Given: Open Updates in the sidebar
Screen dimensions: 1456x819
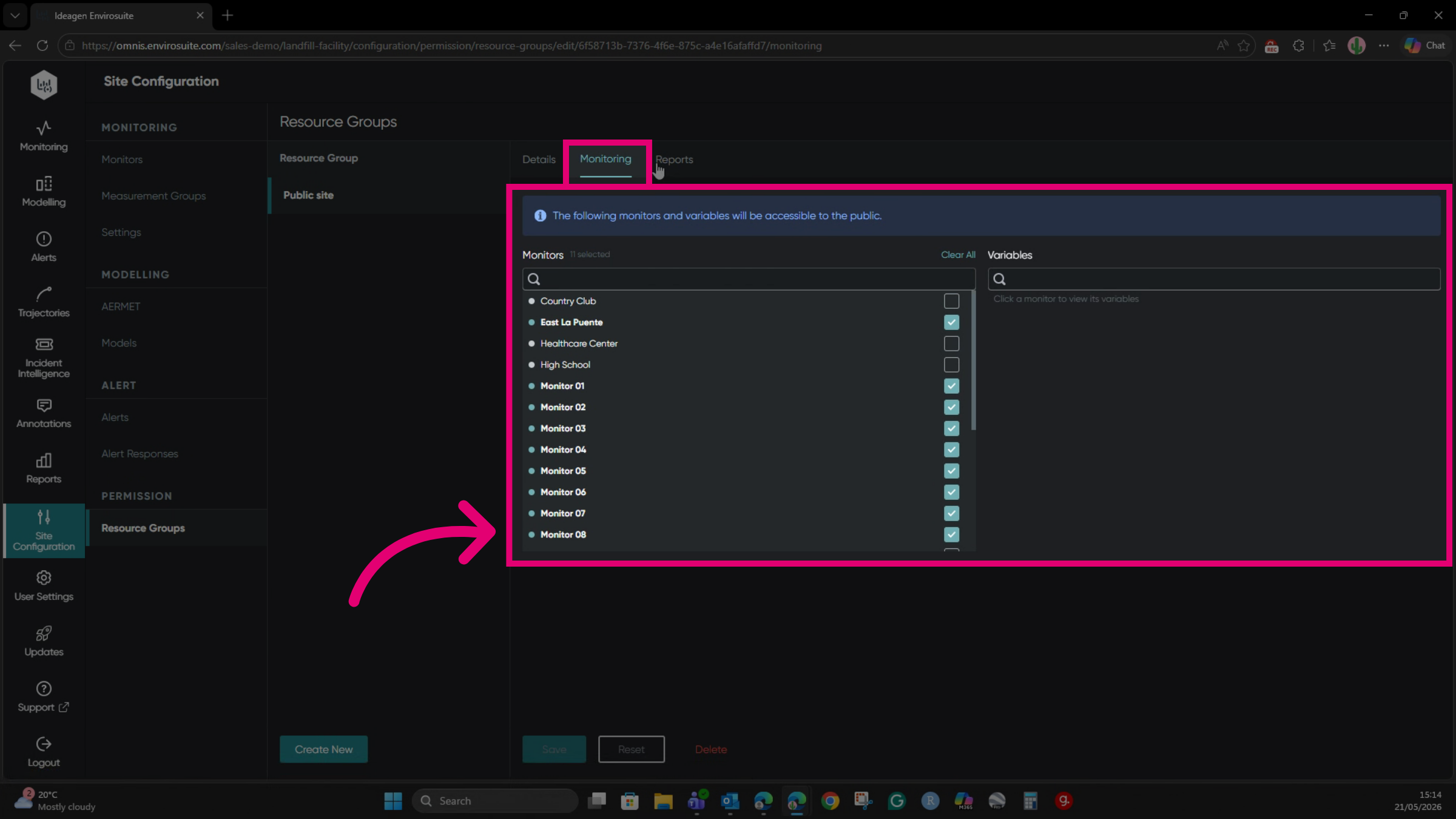Looking at the screenshot, I should point(44,641).
